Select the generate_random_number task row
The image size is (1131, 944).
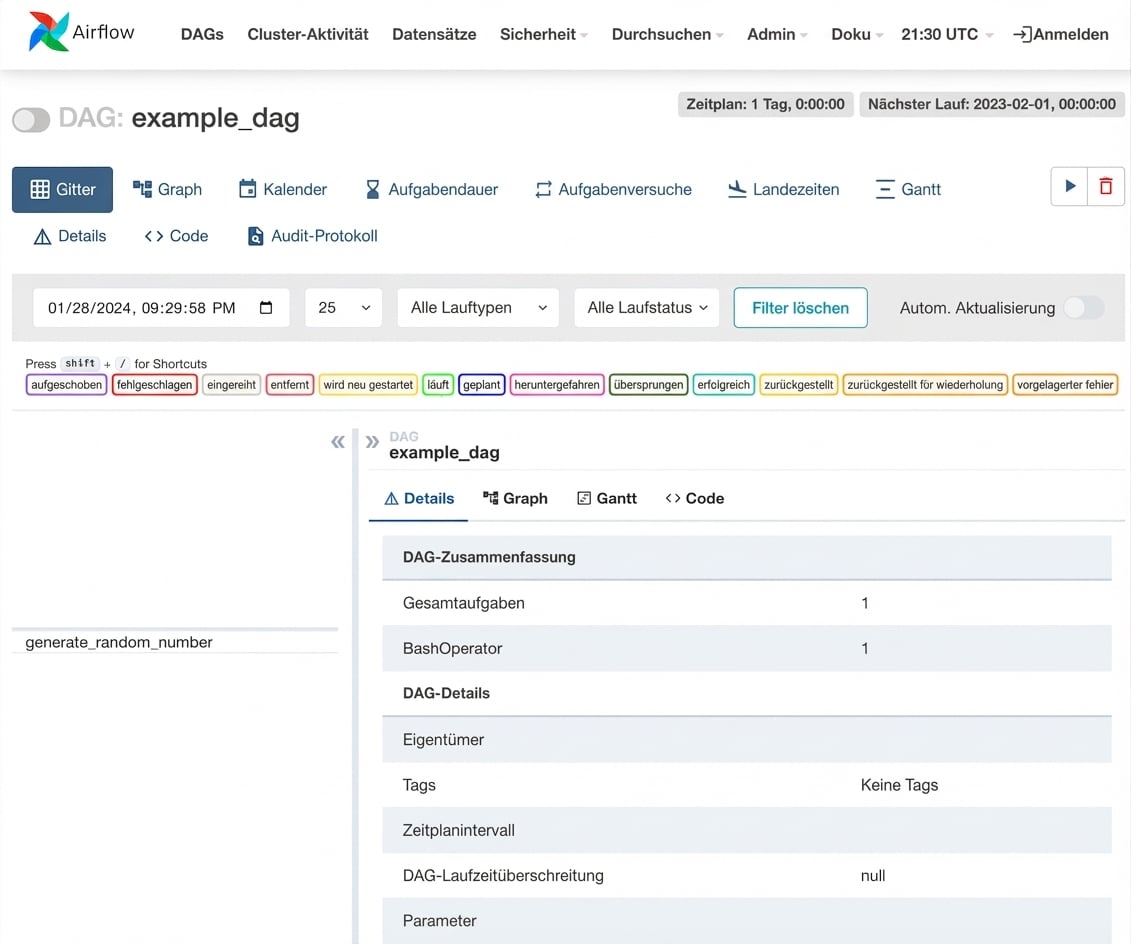tap(175, 643)
